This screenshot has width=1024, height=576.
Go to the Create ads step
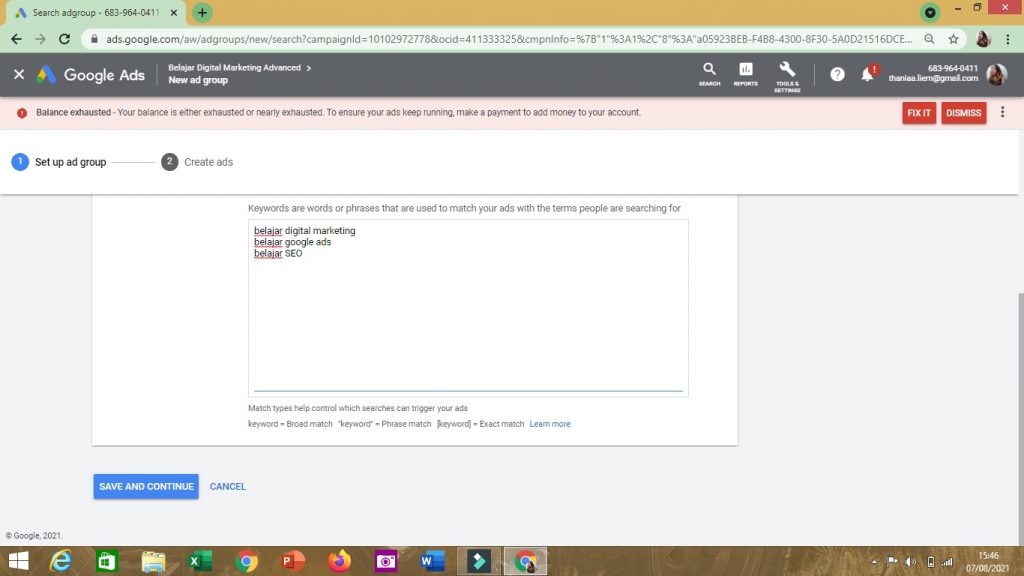coord(197,162)
